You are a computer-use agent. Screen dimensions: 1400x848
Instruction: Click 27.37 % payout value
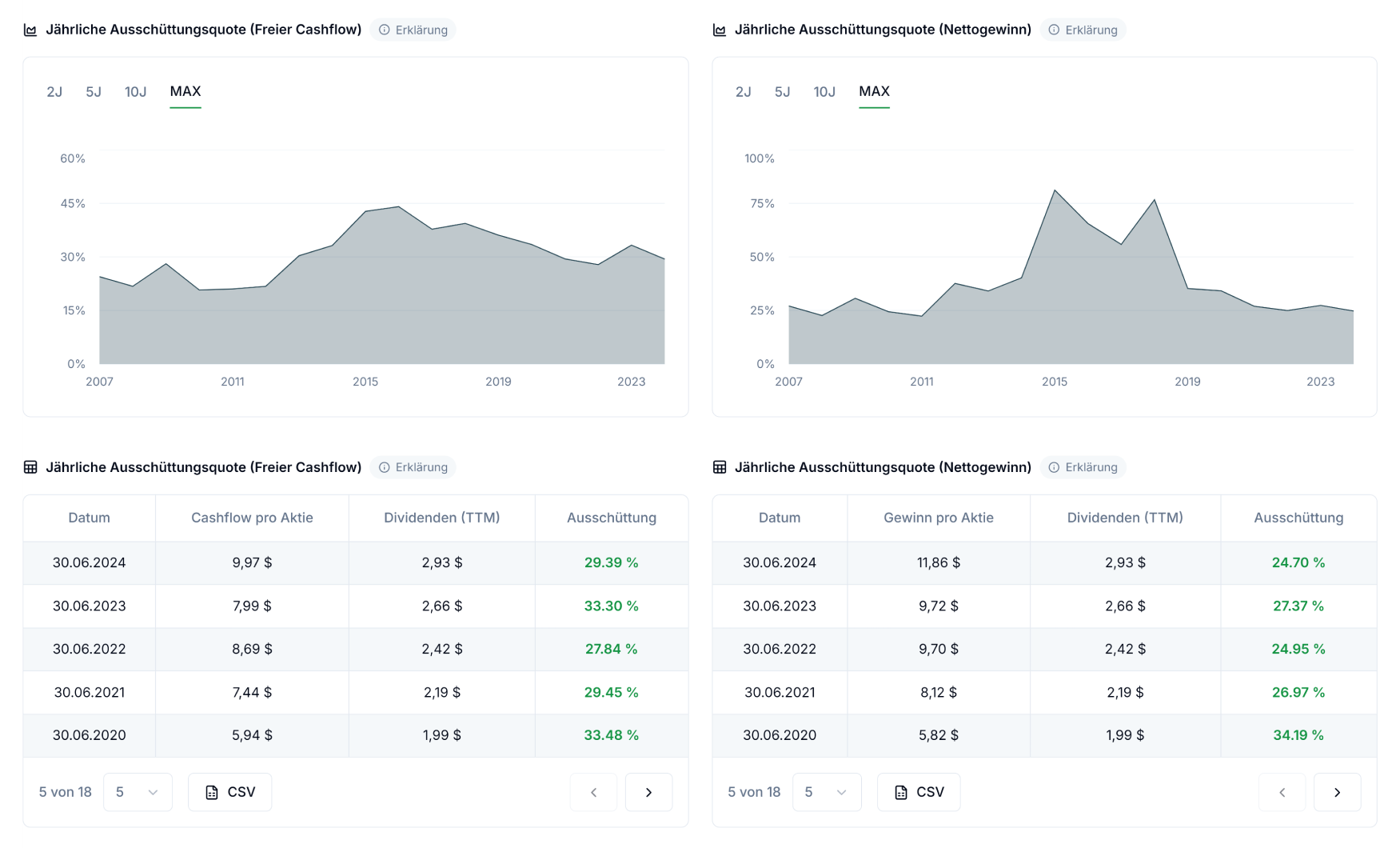point(1298,606)
